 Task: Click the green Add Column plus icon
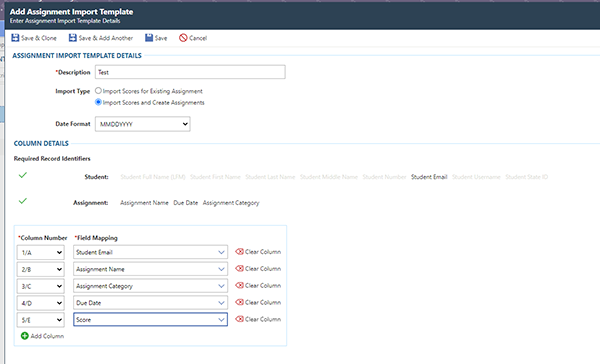(x=24, y=336)
